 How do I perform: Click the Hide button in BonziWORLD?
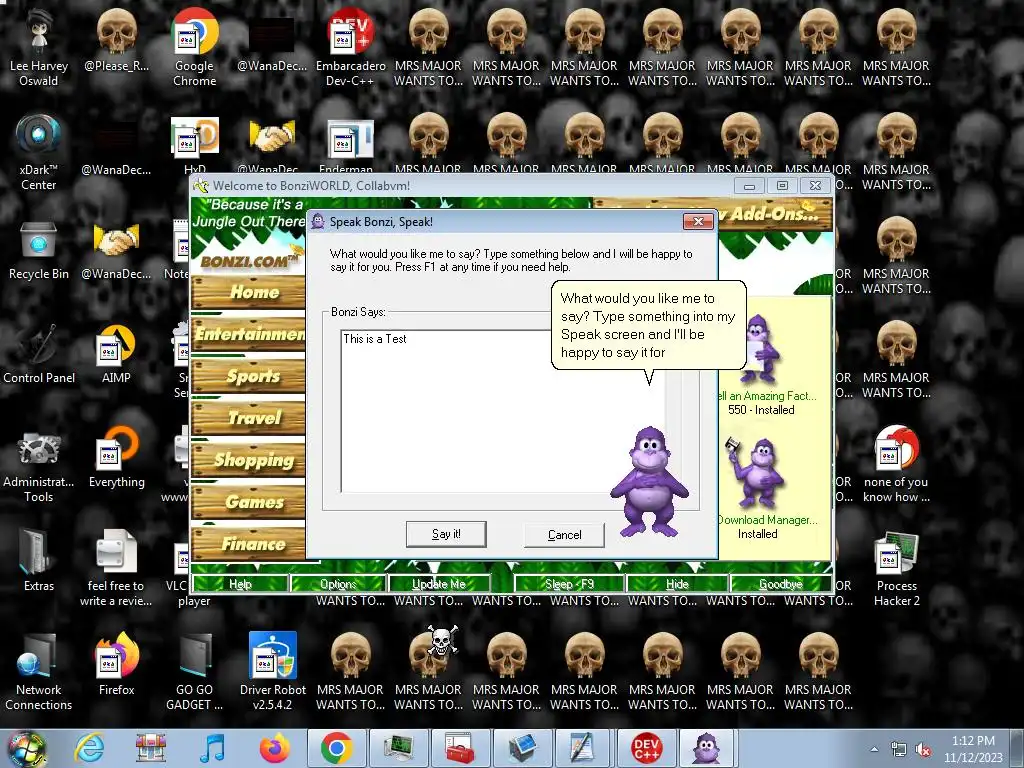point(677,584)
